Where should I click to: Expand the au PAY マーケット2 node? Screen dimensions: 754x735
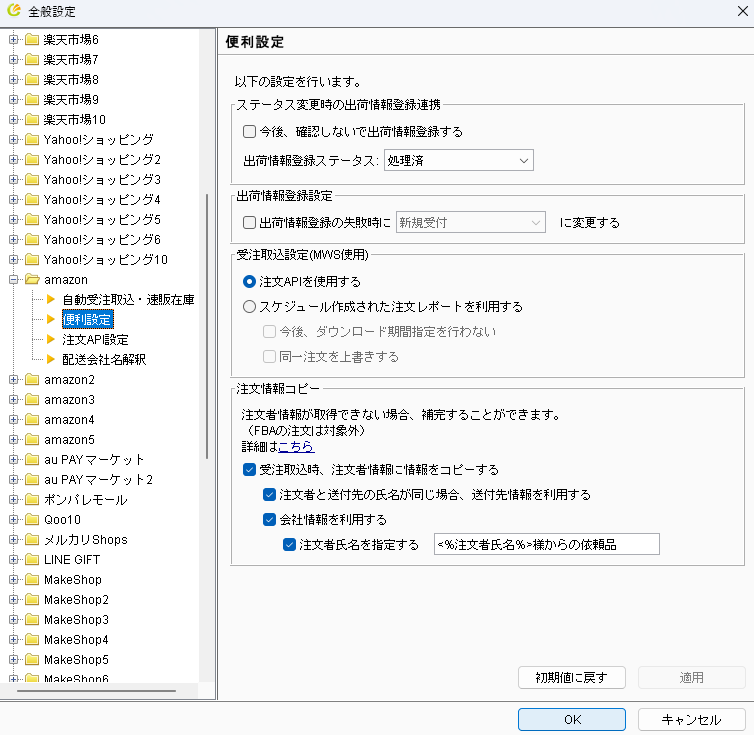pos(13,480)
